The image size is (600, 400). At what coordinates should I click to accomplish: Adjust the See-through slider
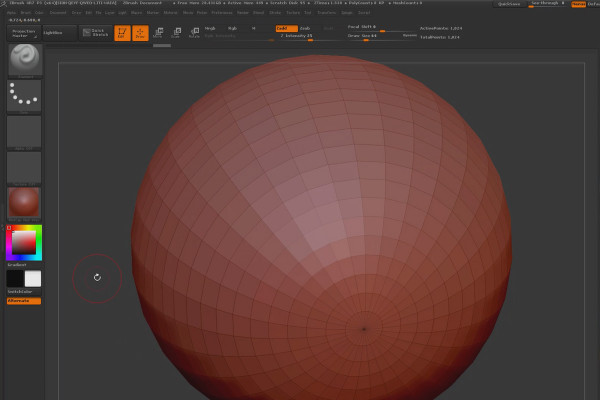[548, 4]
